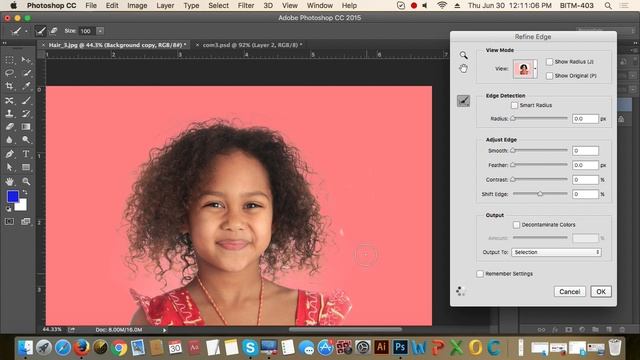This screenshot has width=640, height=360.
Task: Click Refine Radius tool in Refine Edge dialog
Action: coord(463,100)
